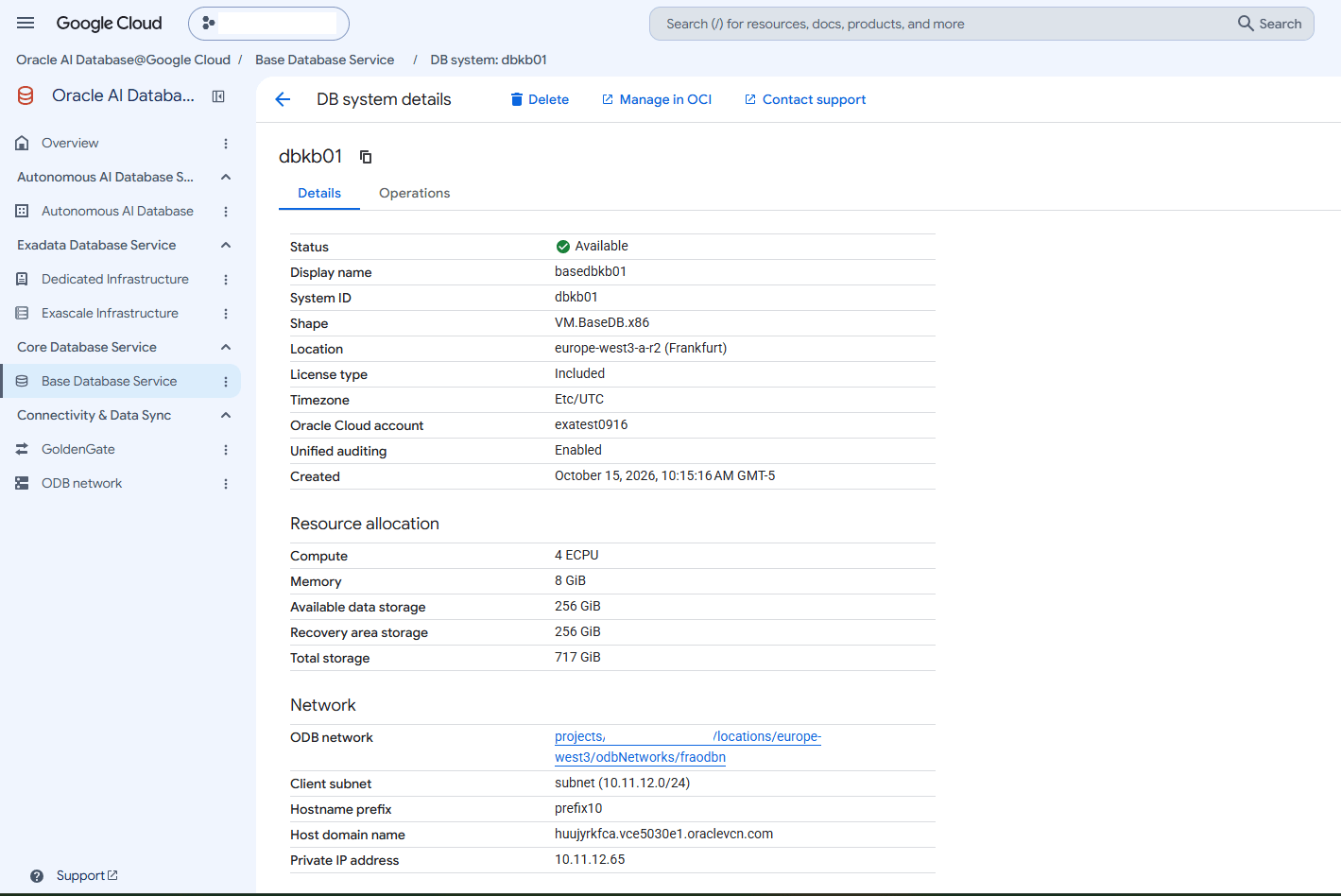Collapse Core Database Service section
The width and height of the screenshot is (1341, 896).
tap(226, 347)
